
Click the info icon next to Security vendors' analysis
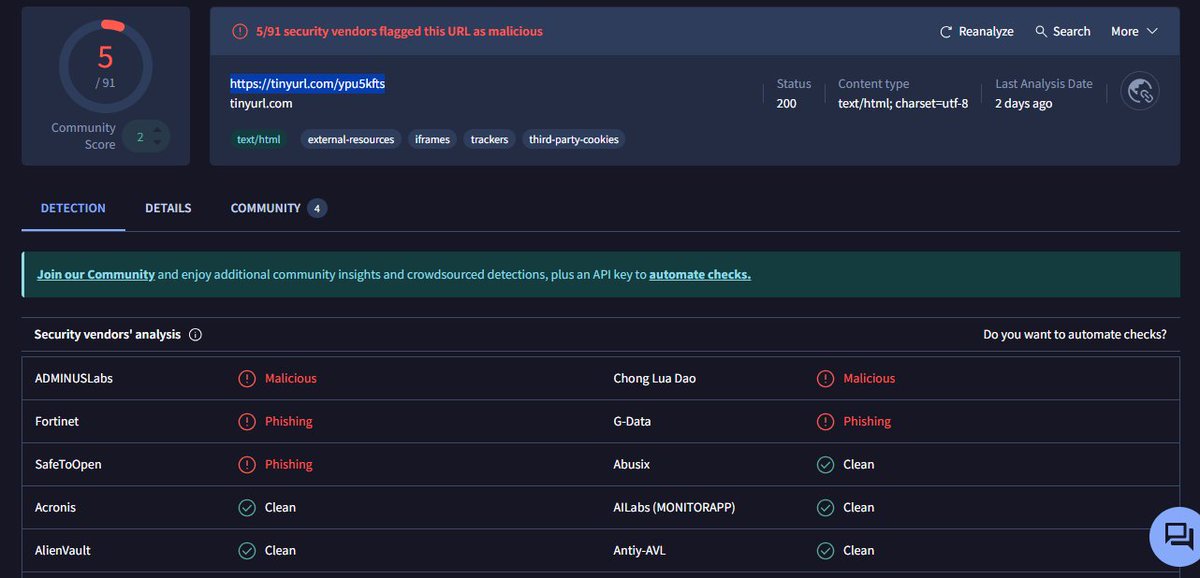point(195,335)
